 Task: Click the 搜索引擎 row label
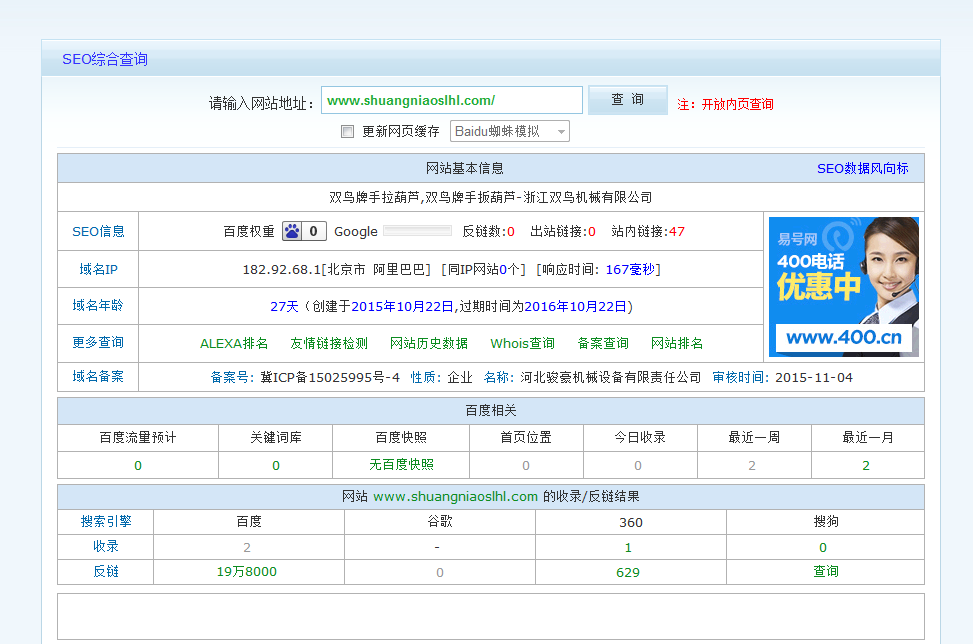[x=106, y=522]
